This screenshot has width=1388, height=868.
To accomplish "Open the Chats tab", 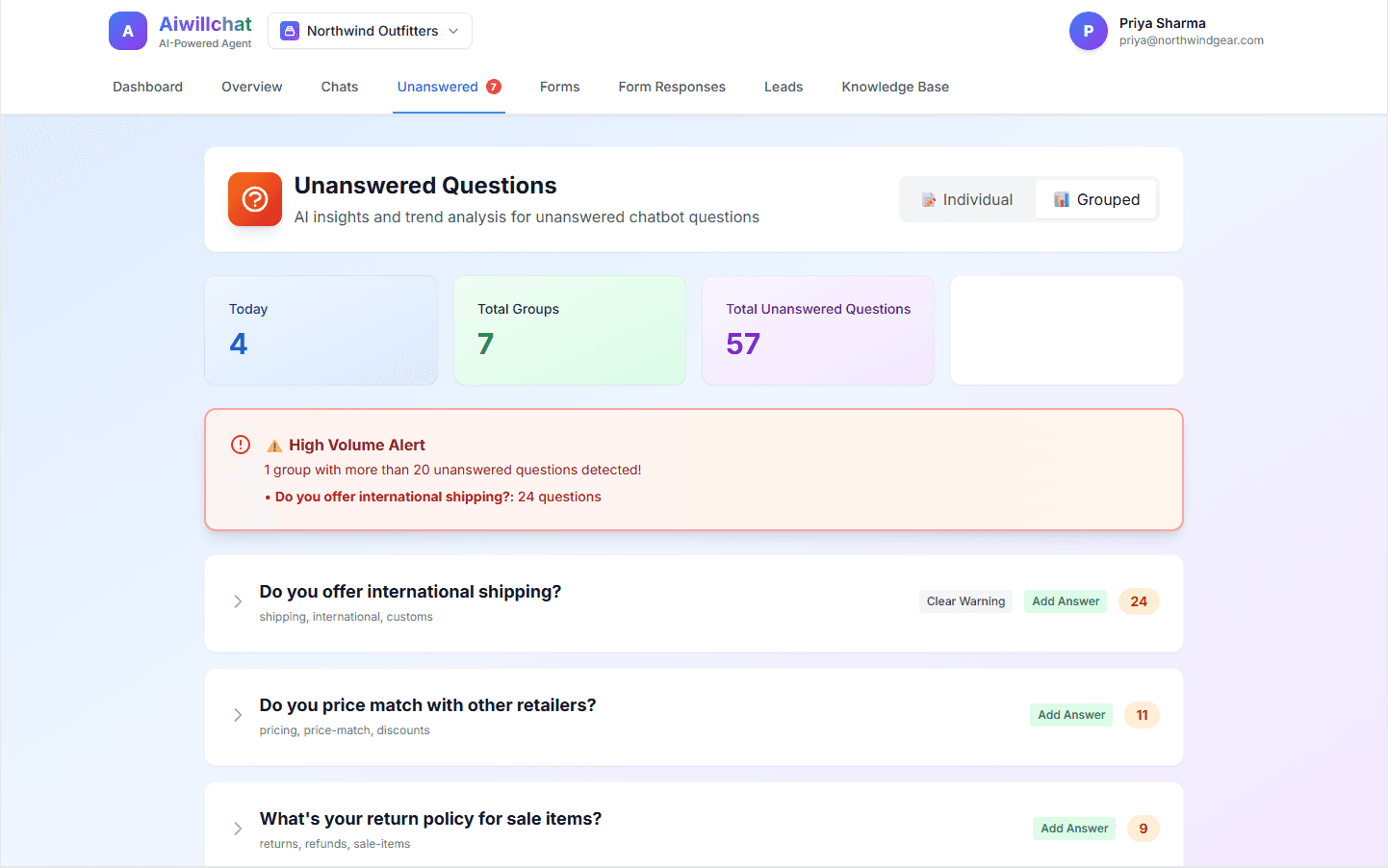I will [340, 87].
